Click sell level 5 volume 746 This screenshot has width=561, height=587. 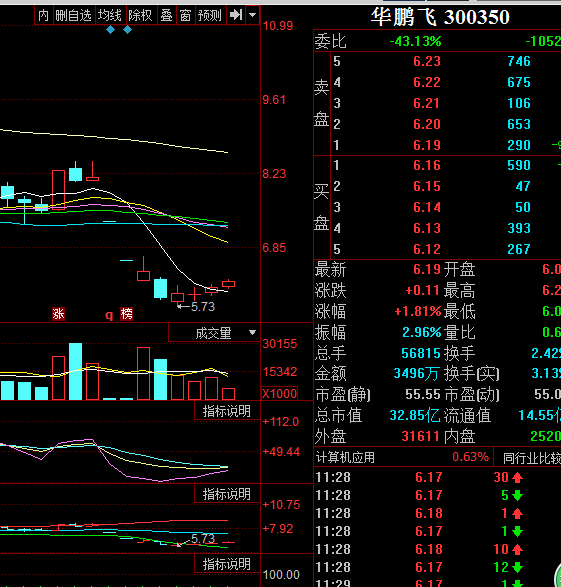click(519, 61)
